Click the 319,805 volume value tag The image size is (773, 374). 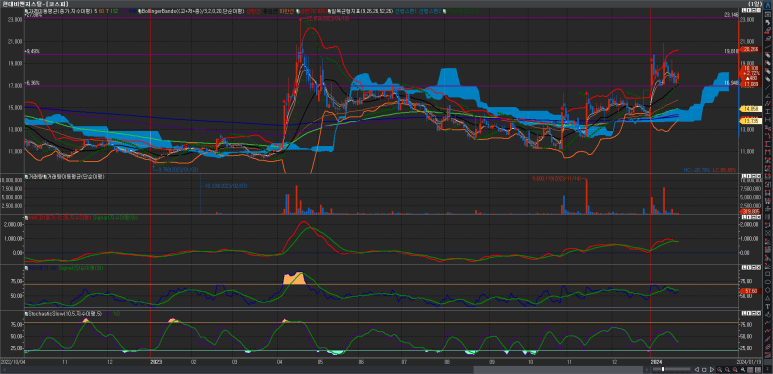[751, 211]
